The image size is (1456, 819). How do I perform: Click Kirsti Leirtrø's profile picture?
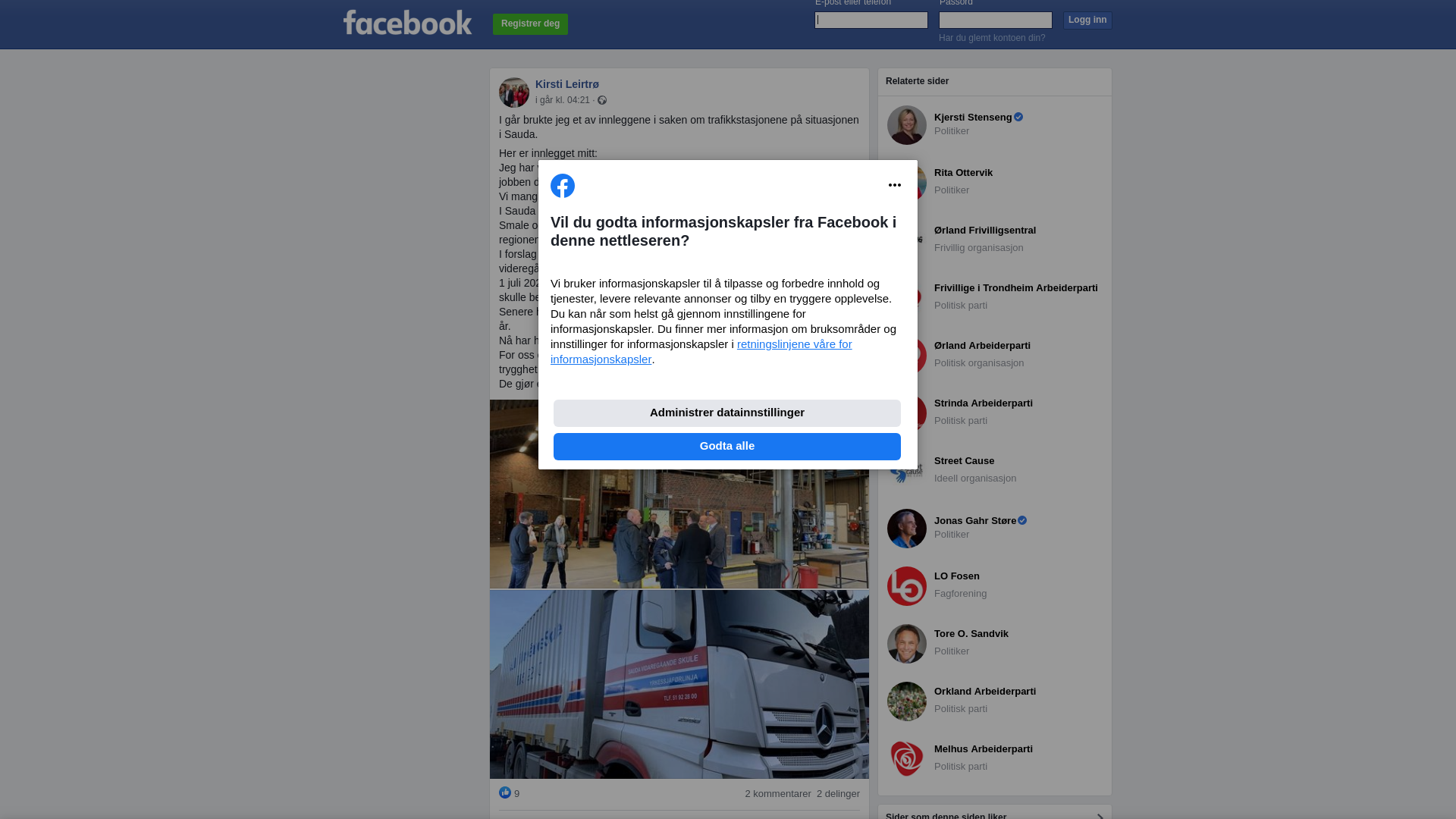514,93
